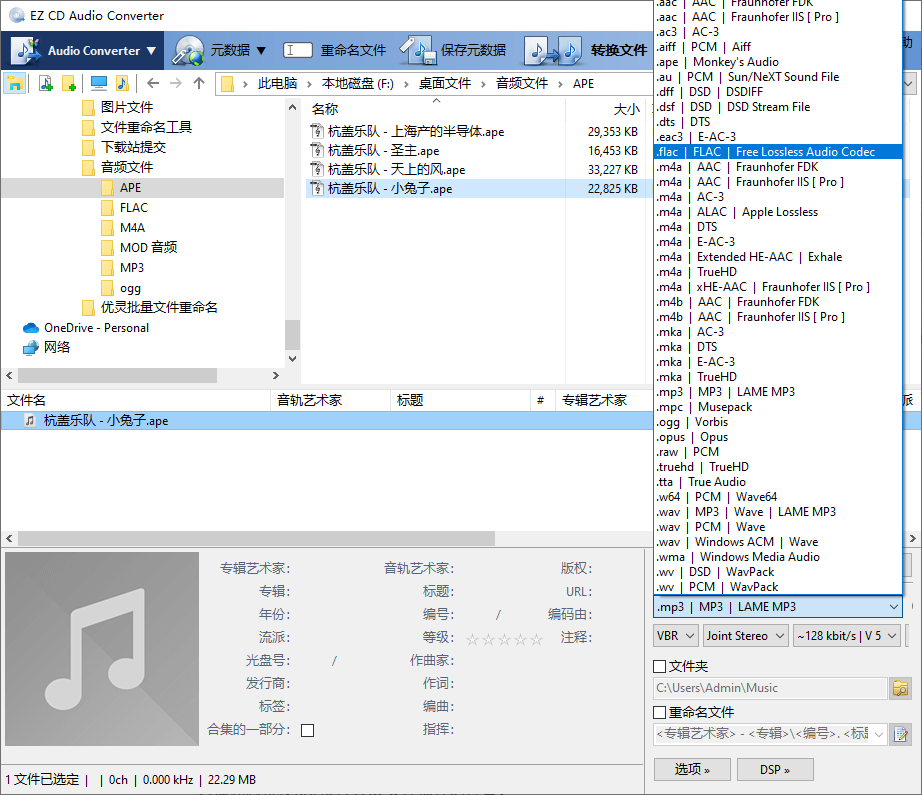Open the rename template editor pencil icon
This screenshot has height=795, width=922.
point(899,732)
